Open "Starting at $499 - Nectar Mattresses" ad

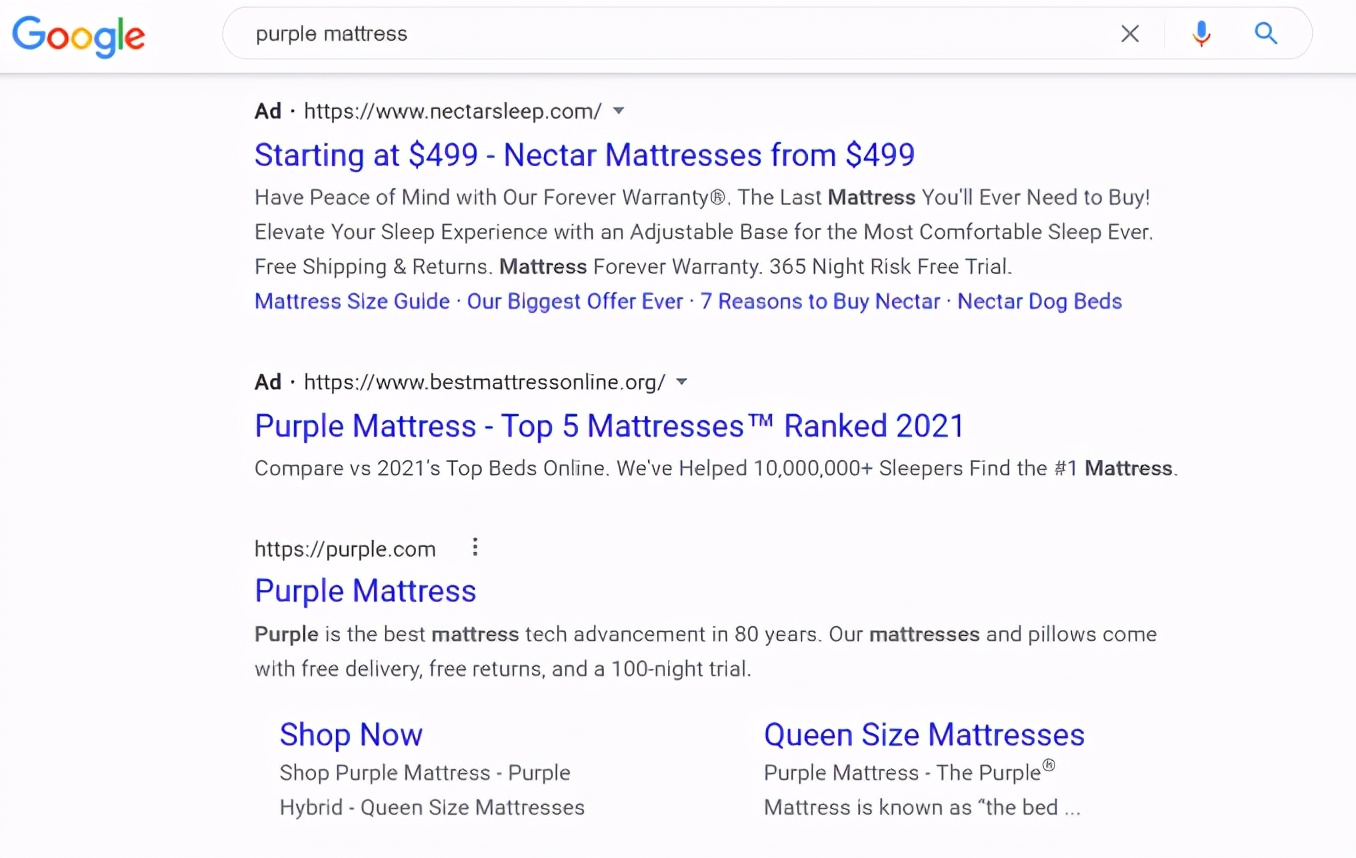pos(584,155)
